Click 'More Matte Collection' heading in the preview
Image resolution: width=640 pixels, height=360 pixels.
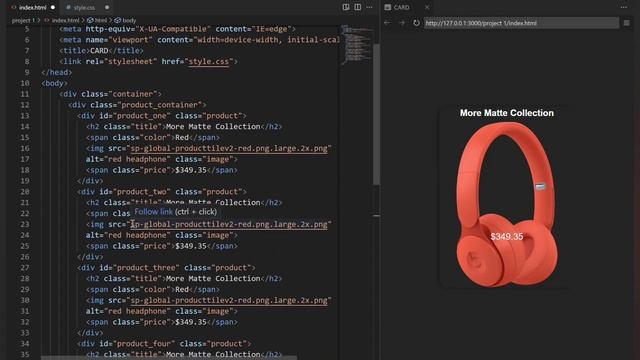pos(507,113)
